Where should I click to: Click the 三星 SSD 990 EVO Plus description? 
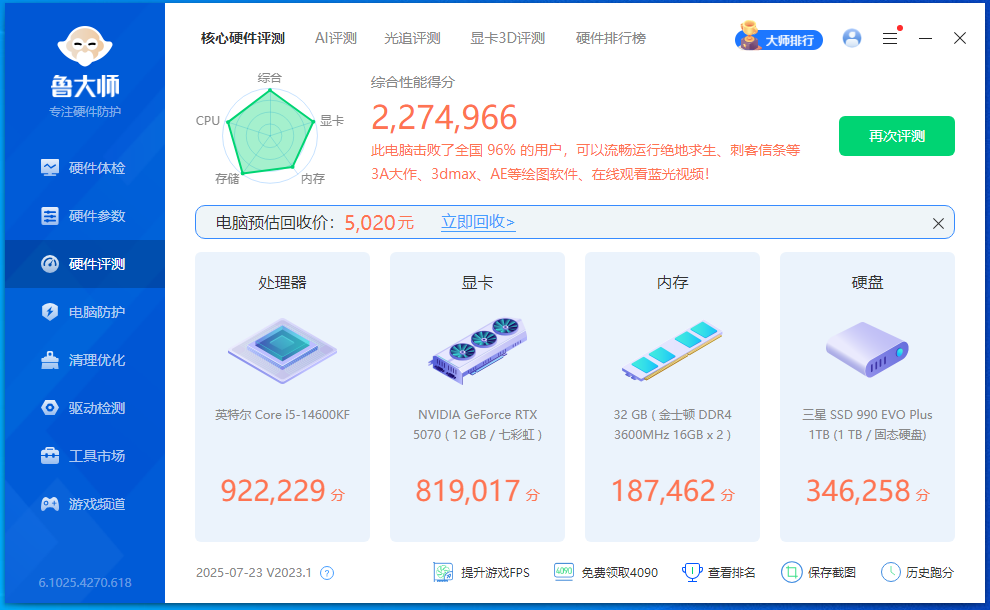coord(868,424)
